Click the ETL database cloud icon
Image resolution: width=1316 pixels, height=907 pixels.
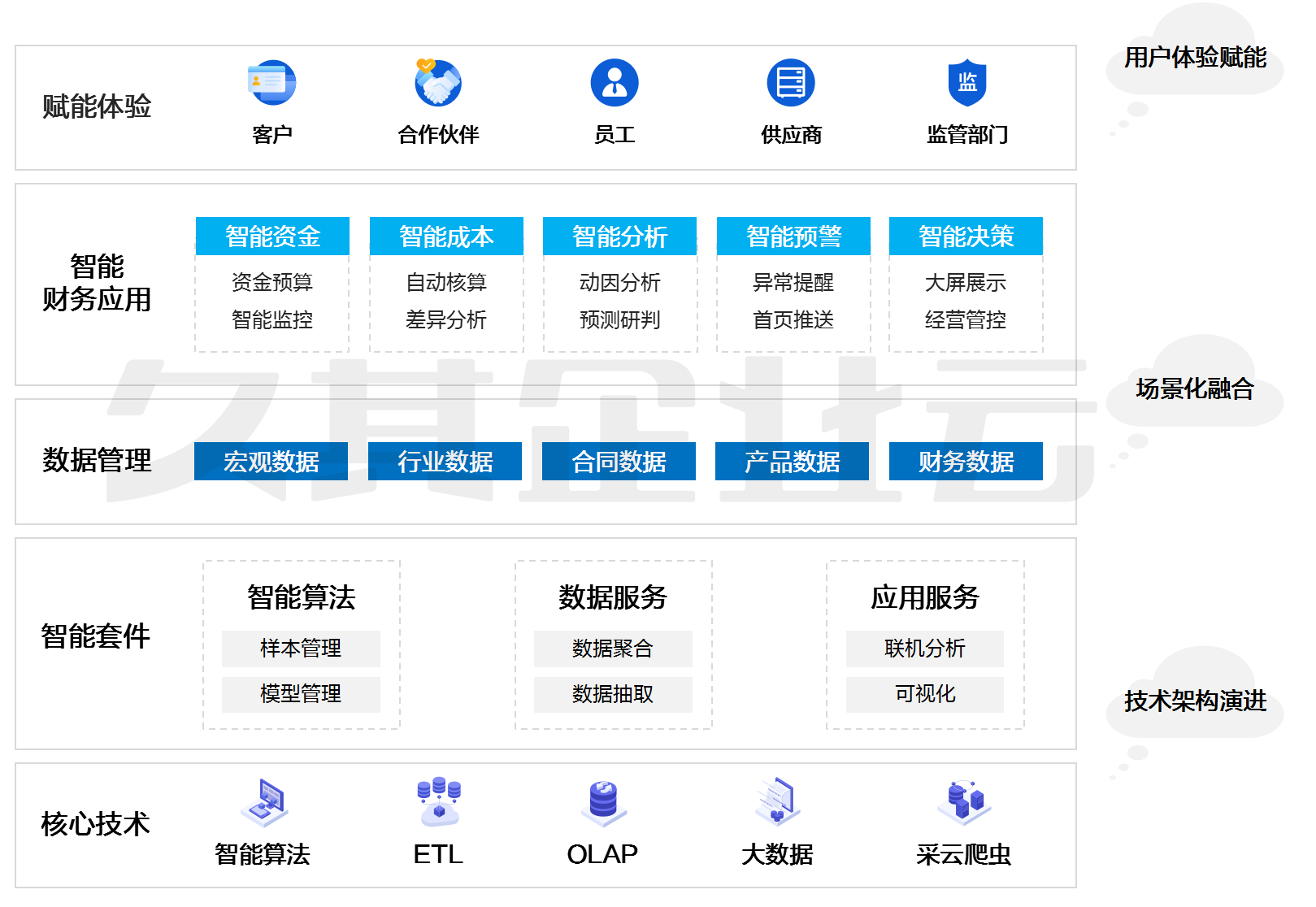pos(439,801)
